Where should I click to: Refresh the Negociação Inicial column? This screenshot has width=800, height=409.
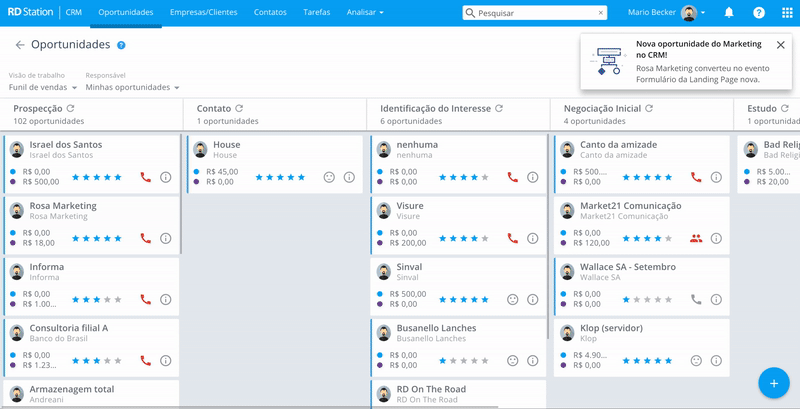pyautogui.click(x=649, y=108)
